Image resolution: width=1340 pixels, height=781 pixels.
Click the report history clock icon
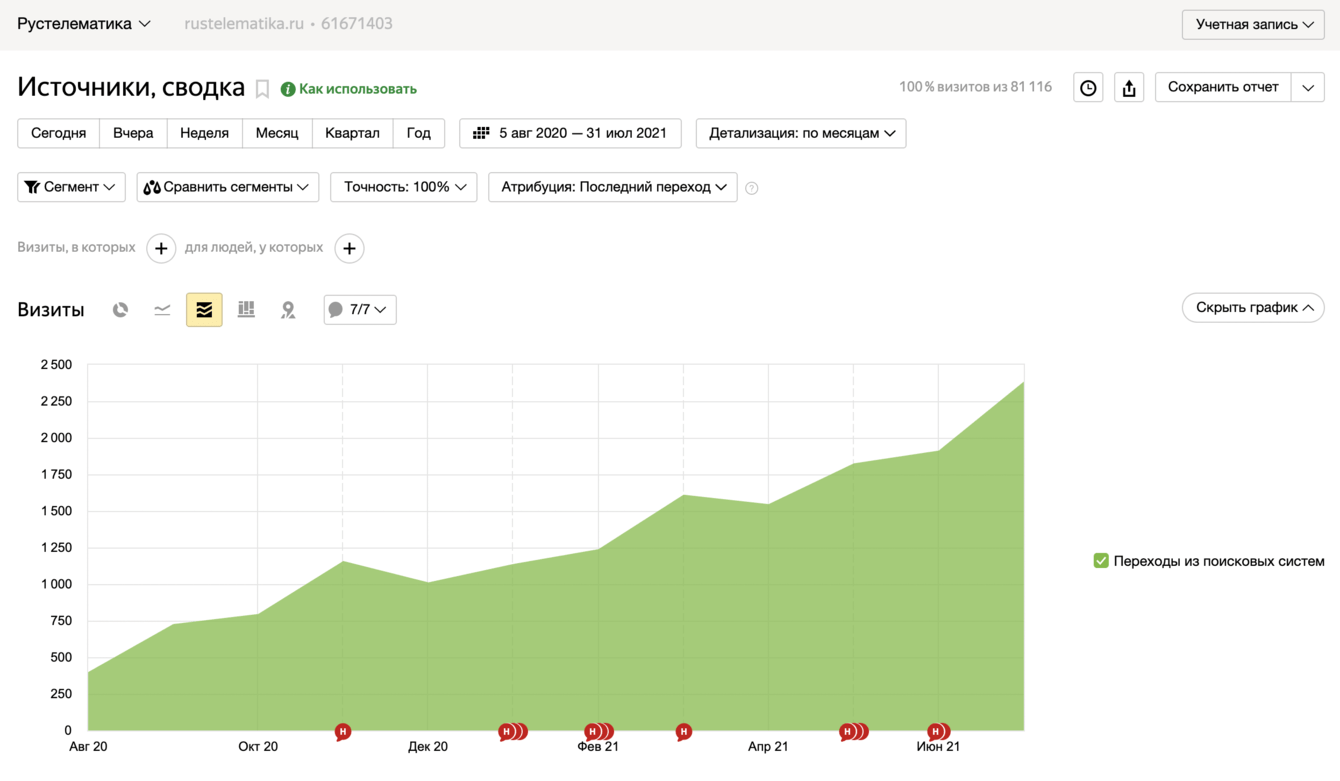(x=1088, y=88)
